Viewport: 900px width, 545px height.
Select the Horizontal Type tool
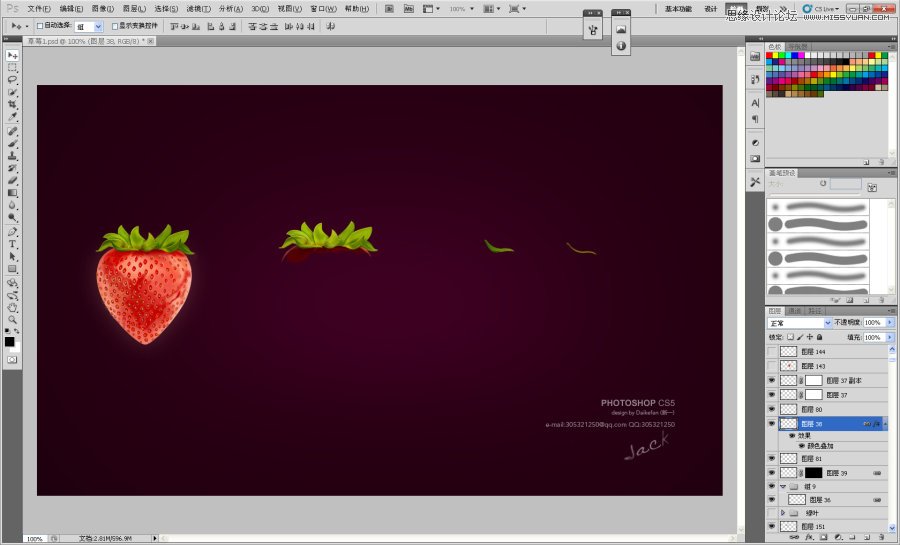coord(13,244)
